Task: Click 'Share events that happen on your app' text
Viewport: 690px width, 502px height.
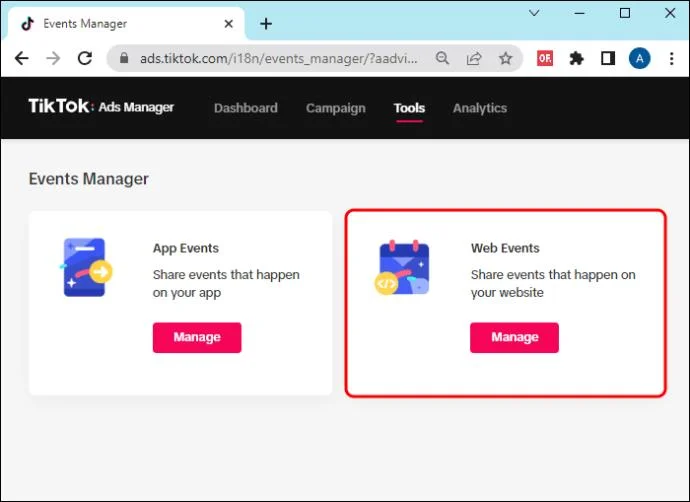Action: tap(226, 283)
